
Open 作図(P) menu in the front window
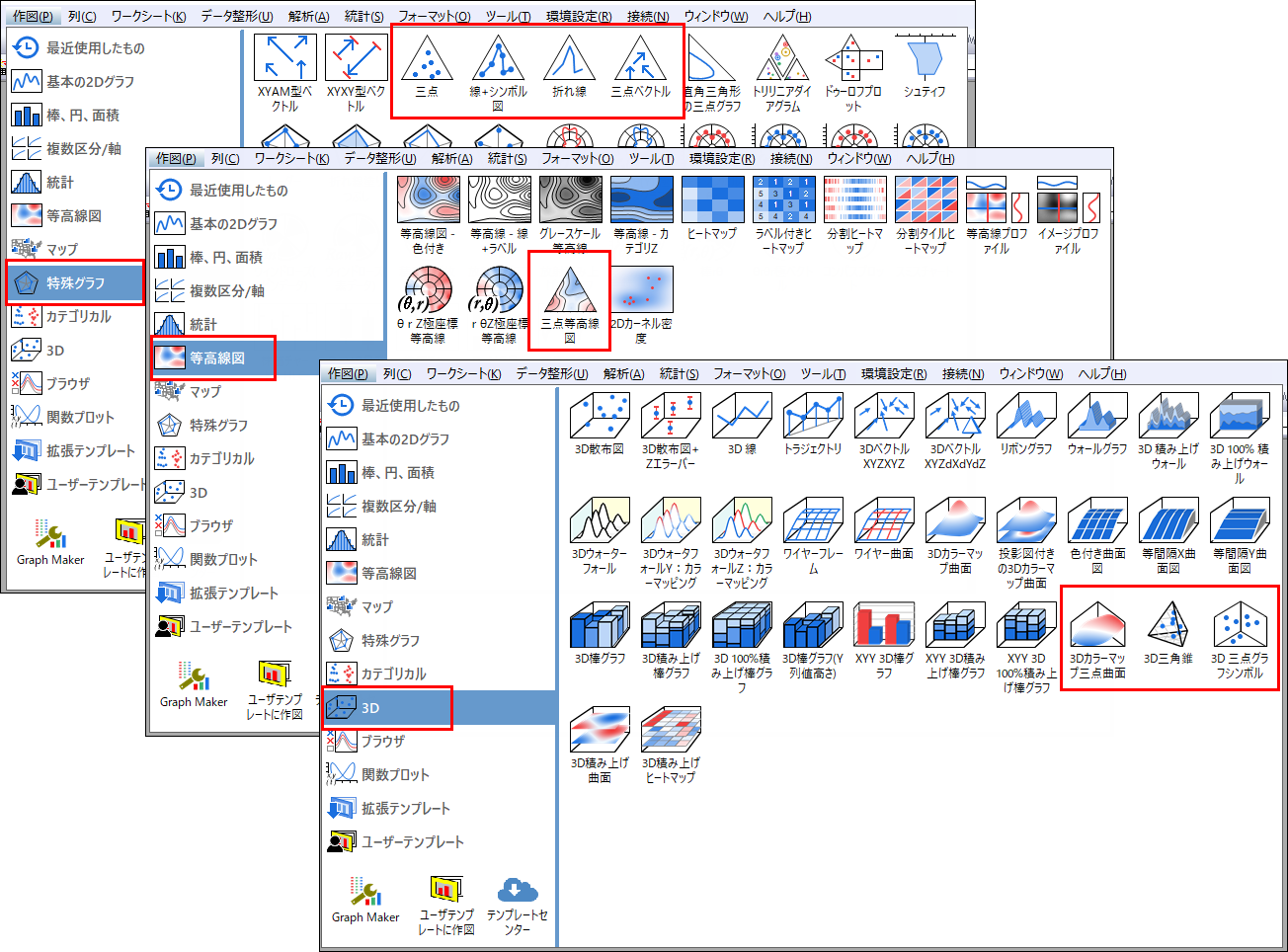pos(348,373)
